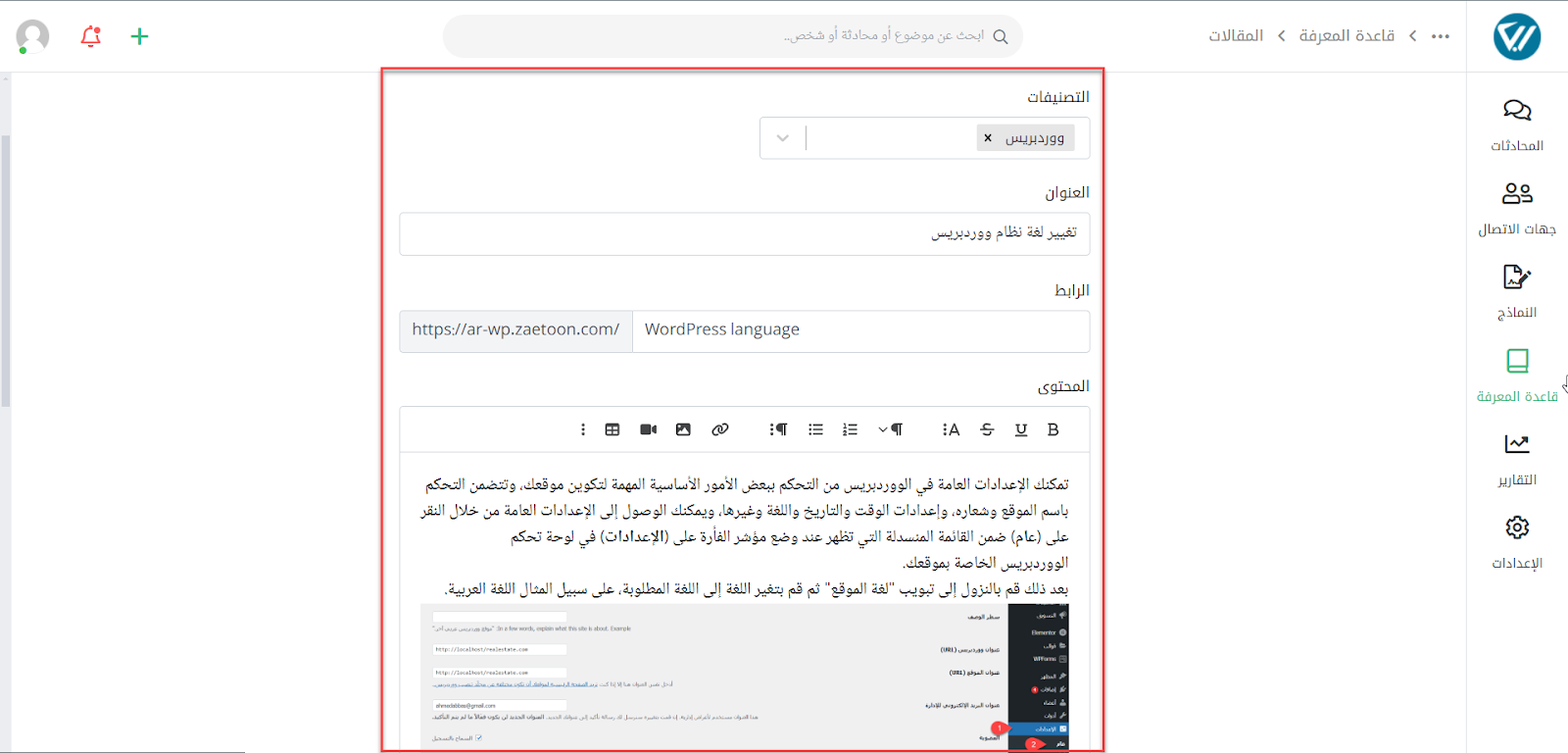Open the font size options in editor toolbar
Screen dimensions: 1568x753
(951, 429)
